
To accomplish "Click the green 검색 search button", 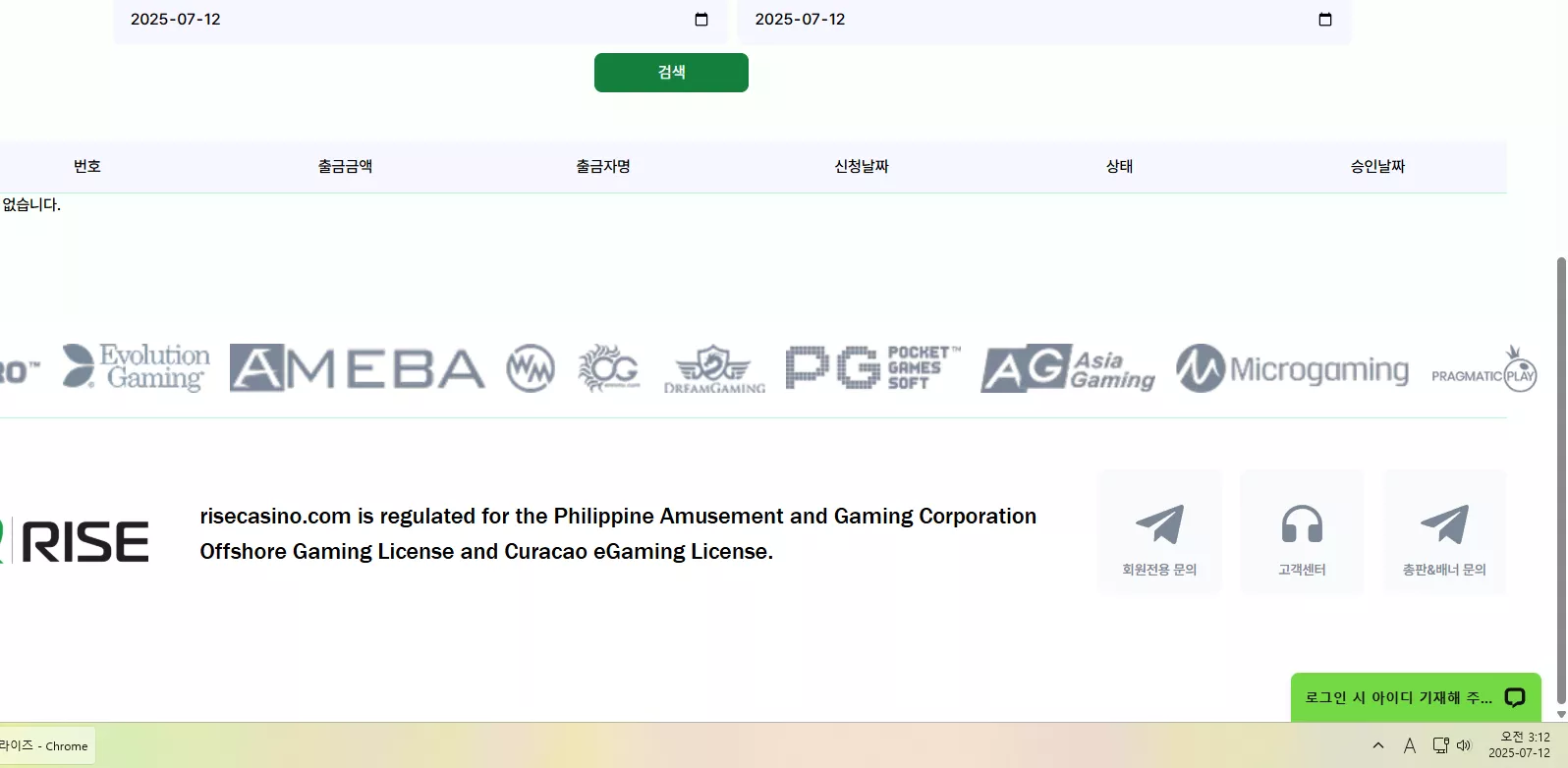I will click(671, 73).
